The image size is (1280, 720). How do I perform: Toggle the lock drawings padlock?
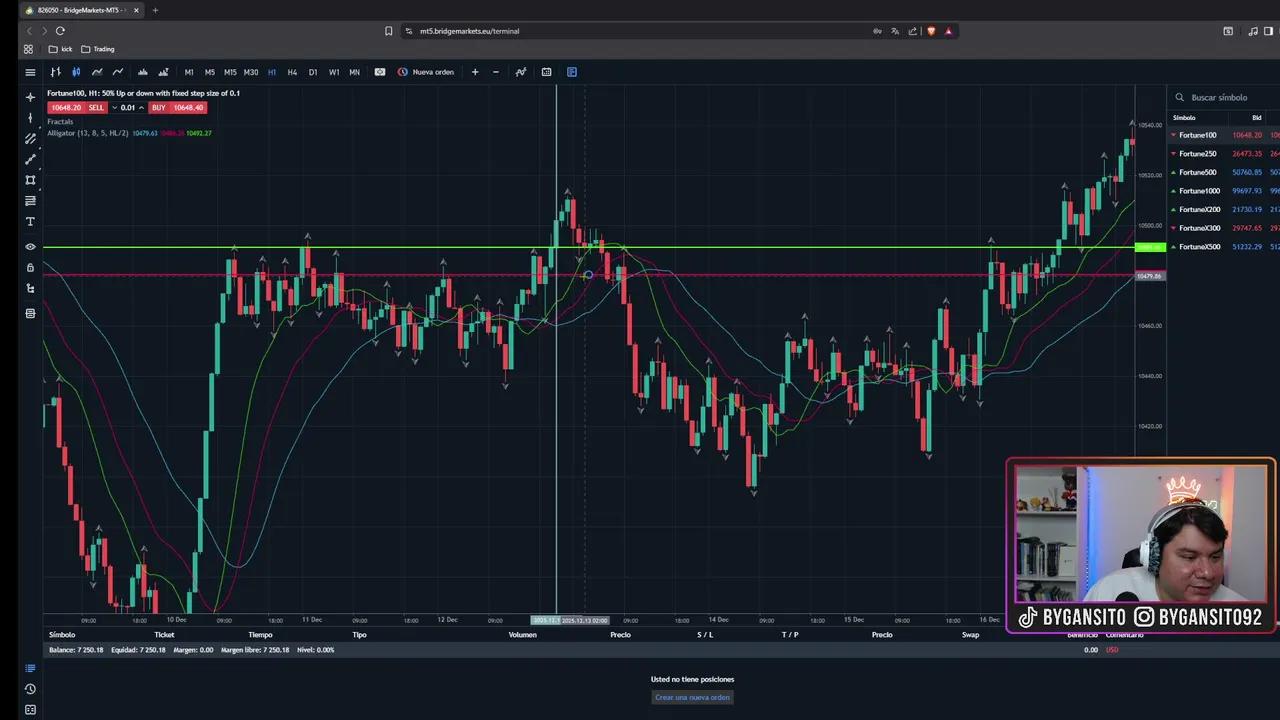tap(30, 268)
